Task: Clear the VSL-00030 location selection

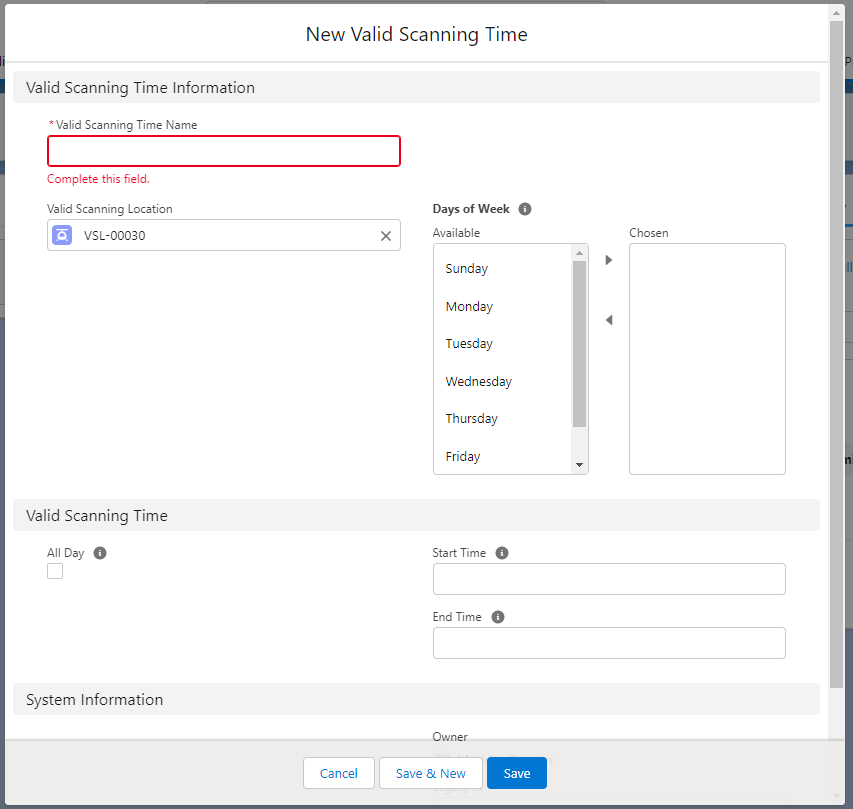Action: 385,235
